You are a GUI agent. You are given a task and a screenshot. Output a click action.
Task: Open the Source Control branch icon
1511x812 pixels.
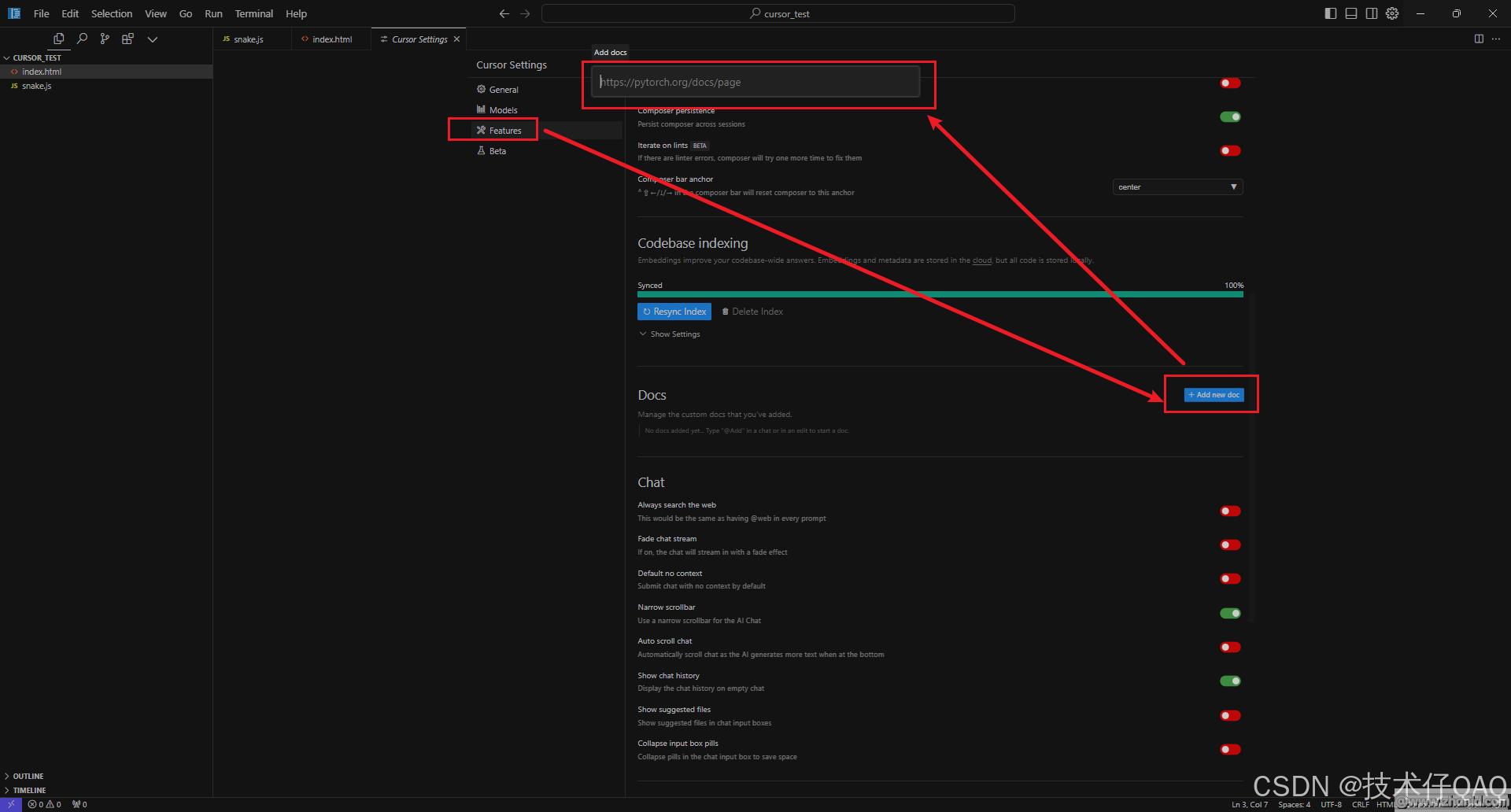coord(105,39)
